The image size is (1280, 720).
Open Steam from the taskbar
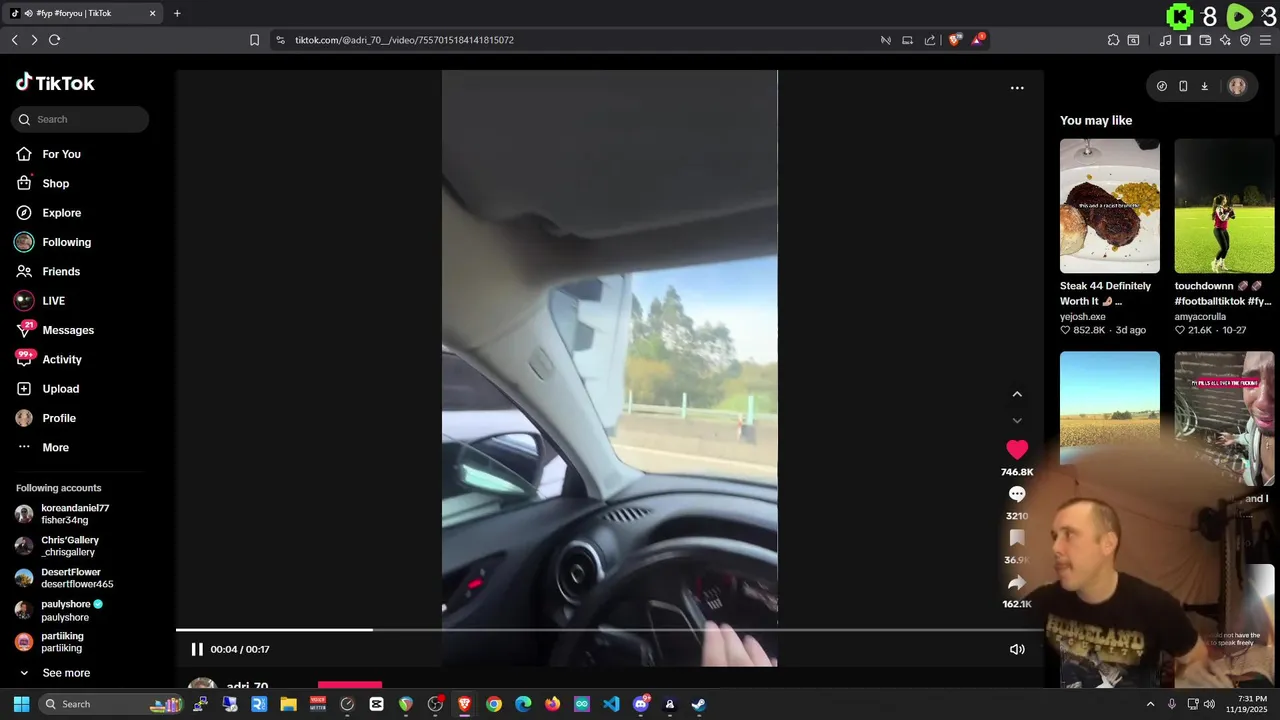(699, 704)
